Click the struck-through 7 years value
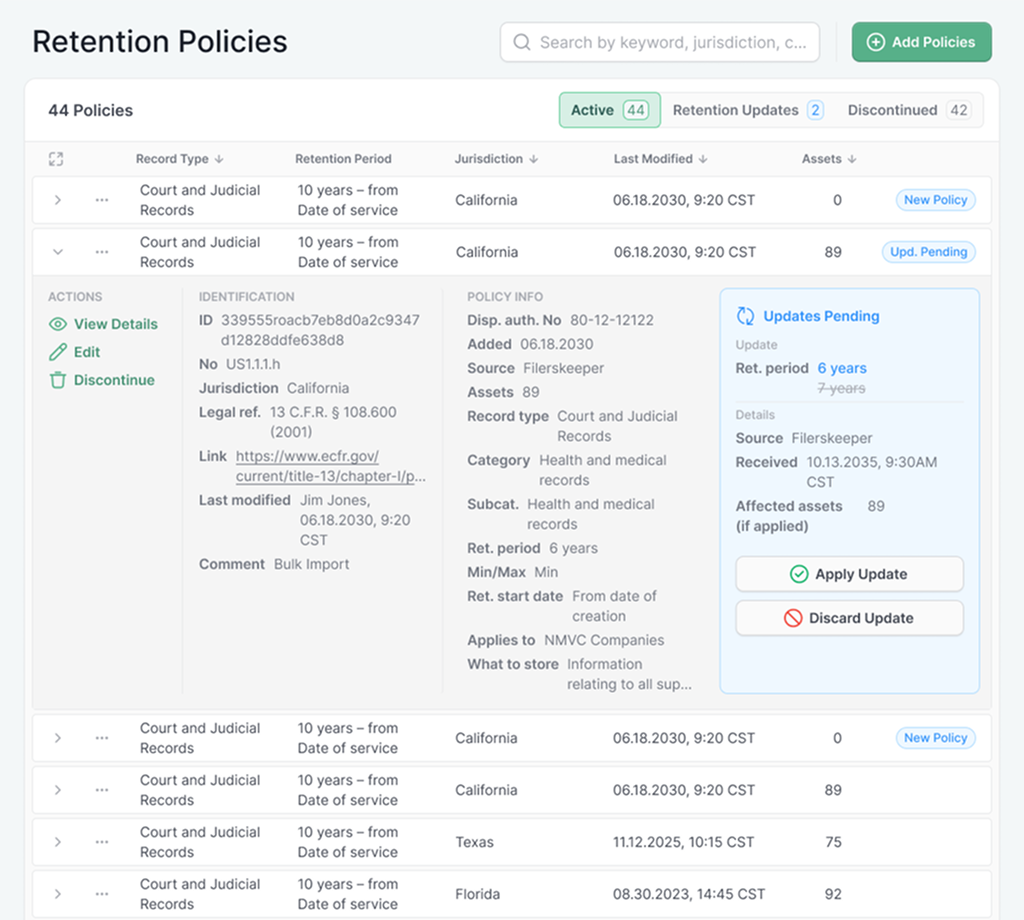Image resolution: width=1024 pixels, height=920 pixels. point(841,389)
